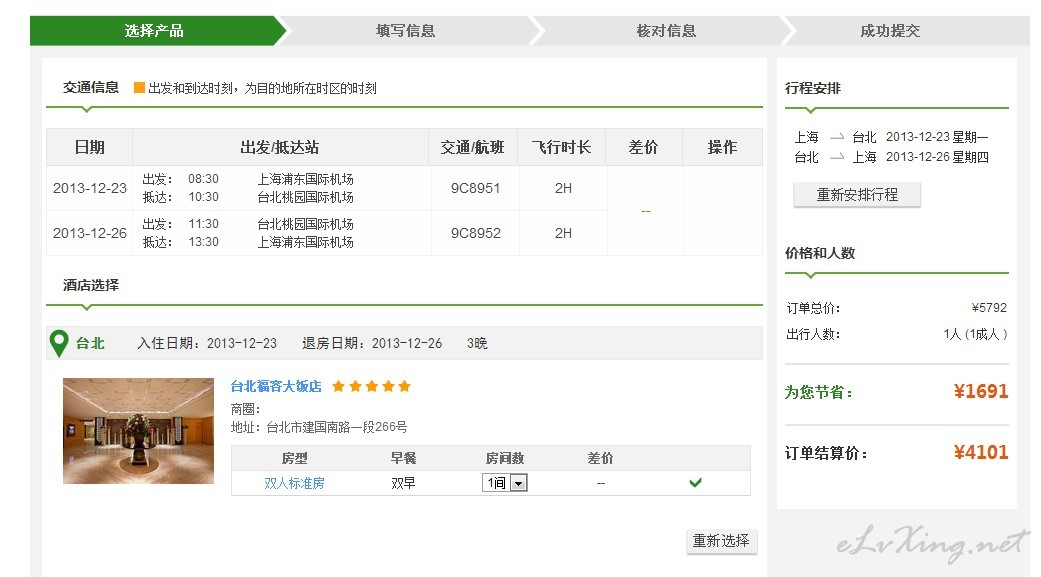Image resolution: width=1041 pixels, height=577 pixels.
Task: Select the 成功提交 step tab
Action: (890, 31)
